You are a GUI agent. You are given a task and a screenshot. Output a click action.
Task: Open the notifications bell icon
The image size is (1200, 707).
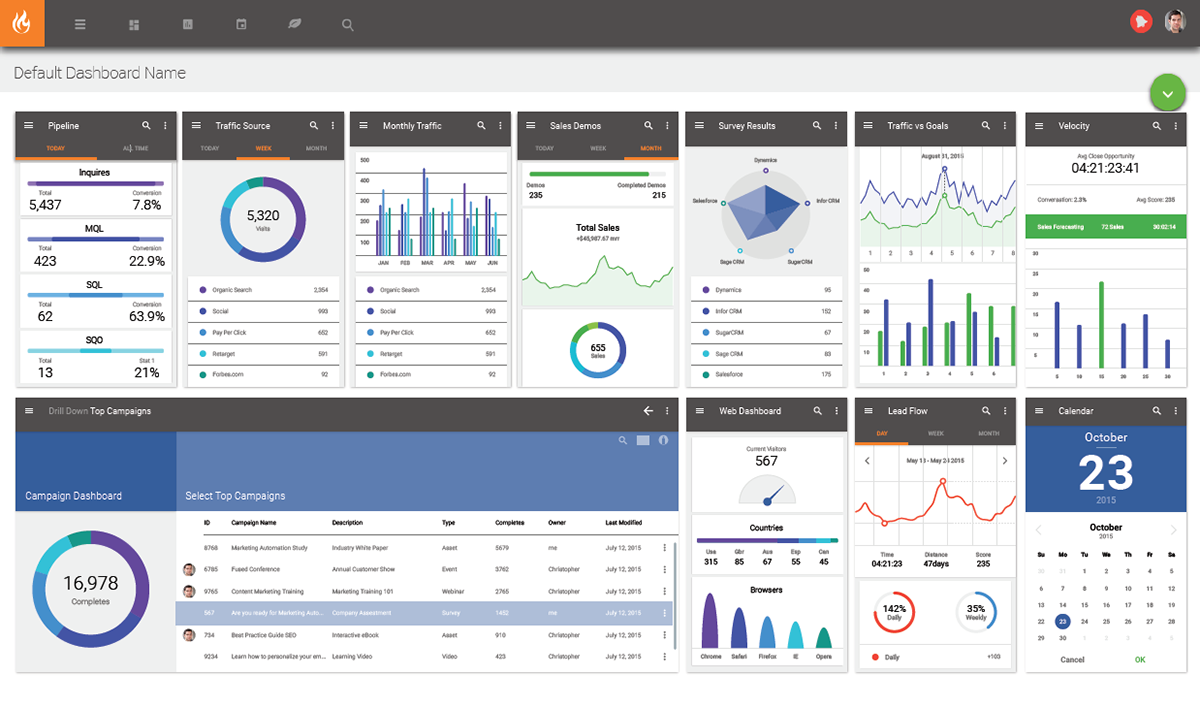coord(1141,21)
